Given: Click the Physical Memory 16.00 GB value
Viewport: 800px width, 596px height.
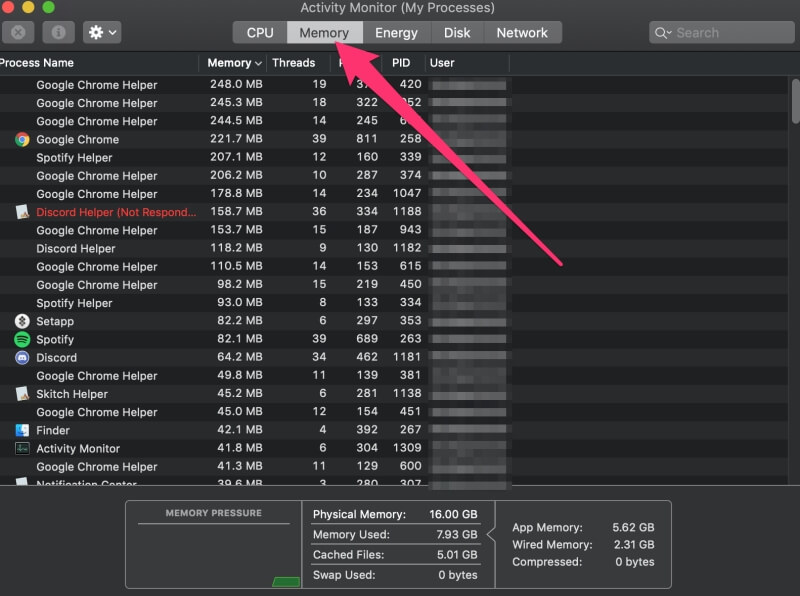Looking at the screenshot, I should [453, 514].
